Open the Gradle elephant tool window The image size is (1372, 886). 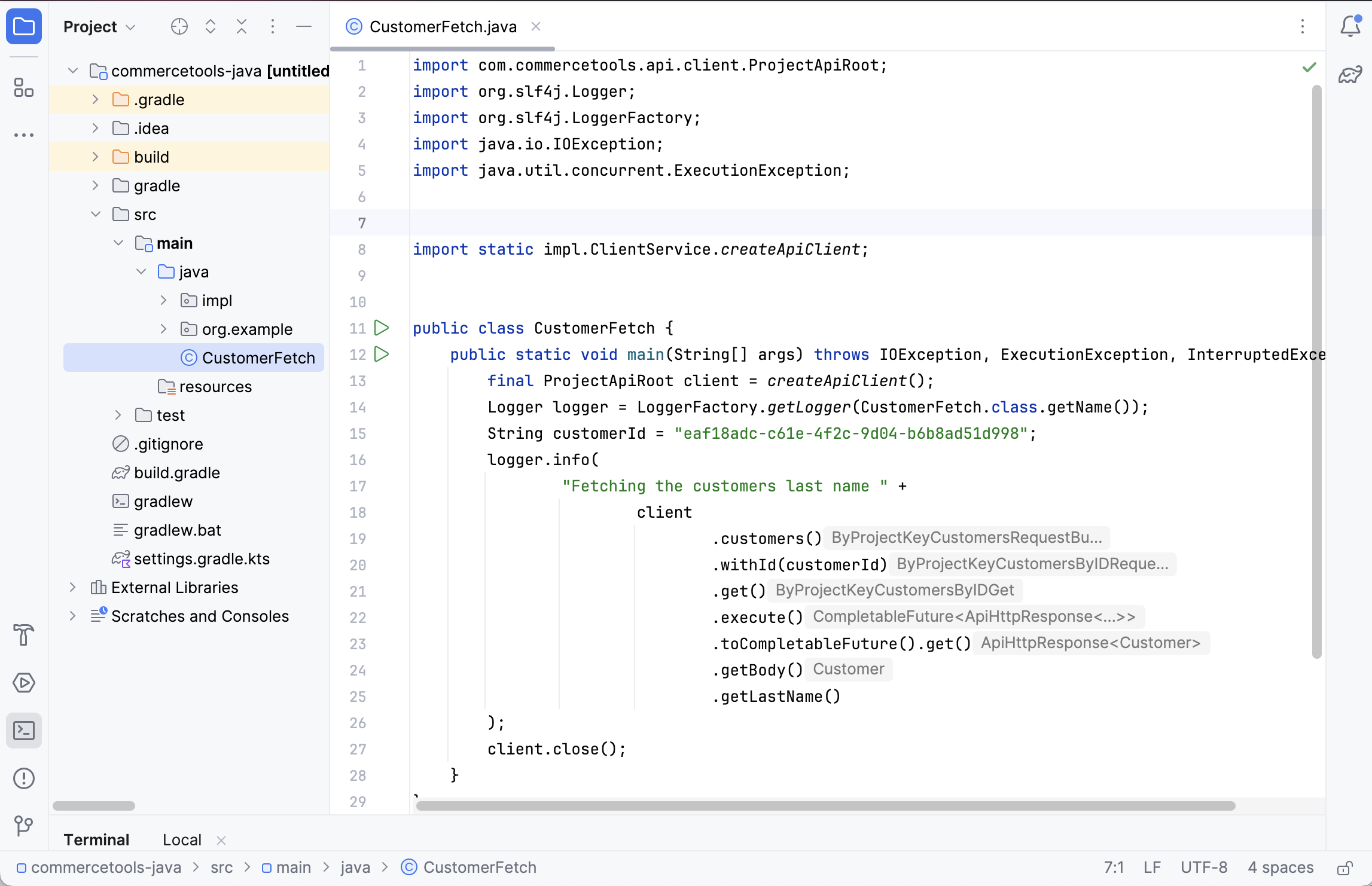pos(1350,75)
